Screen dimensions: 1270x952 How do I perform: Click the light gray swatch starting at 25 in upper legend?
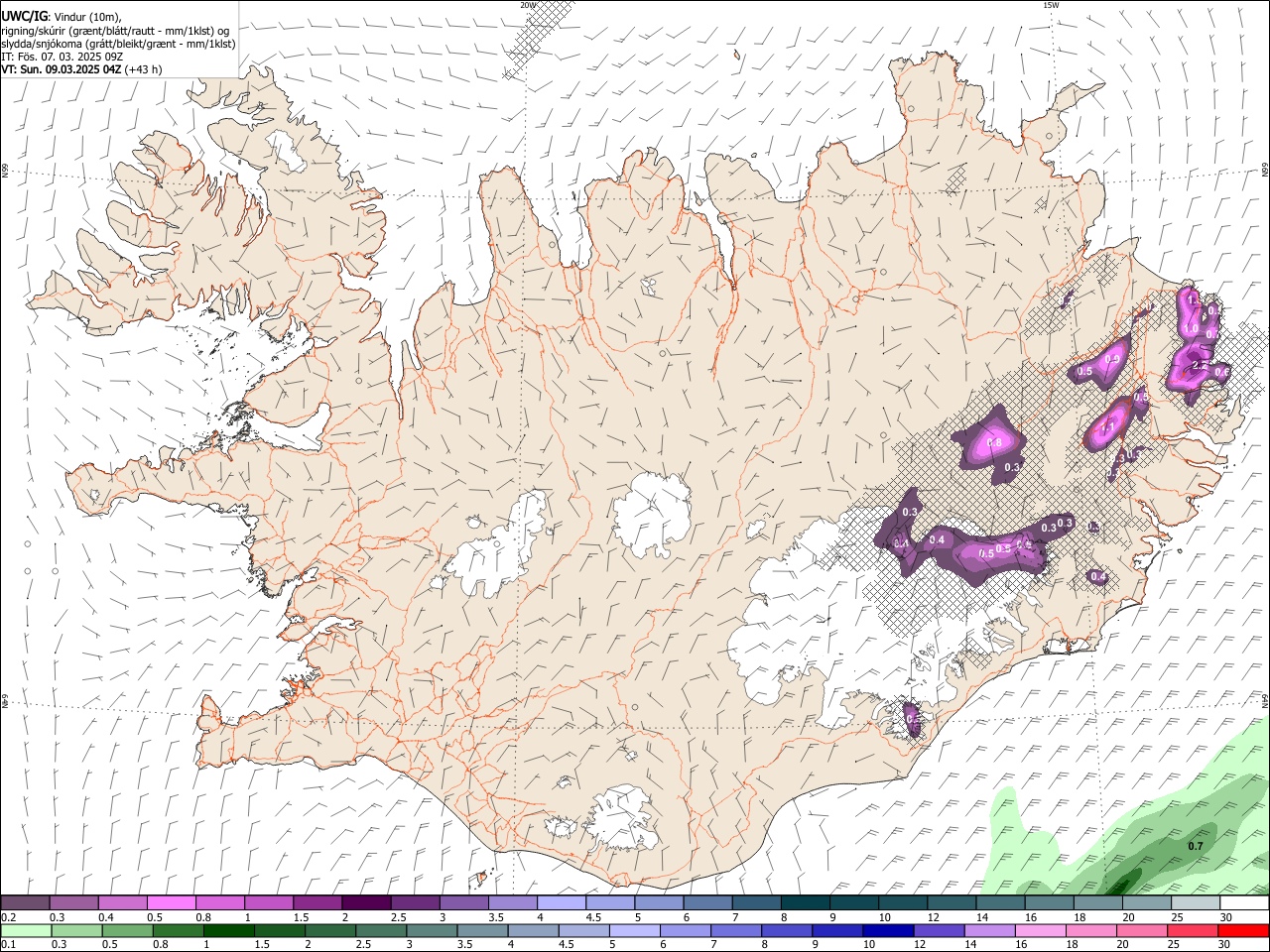pos(1195,903)
